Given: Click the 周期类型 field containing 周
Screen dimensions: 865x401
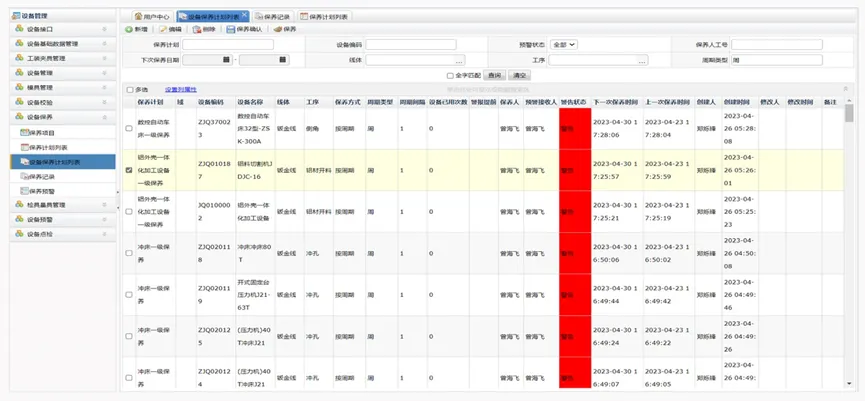Looking at the screenshot, I should tap(777, 60).
